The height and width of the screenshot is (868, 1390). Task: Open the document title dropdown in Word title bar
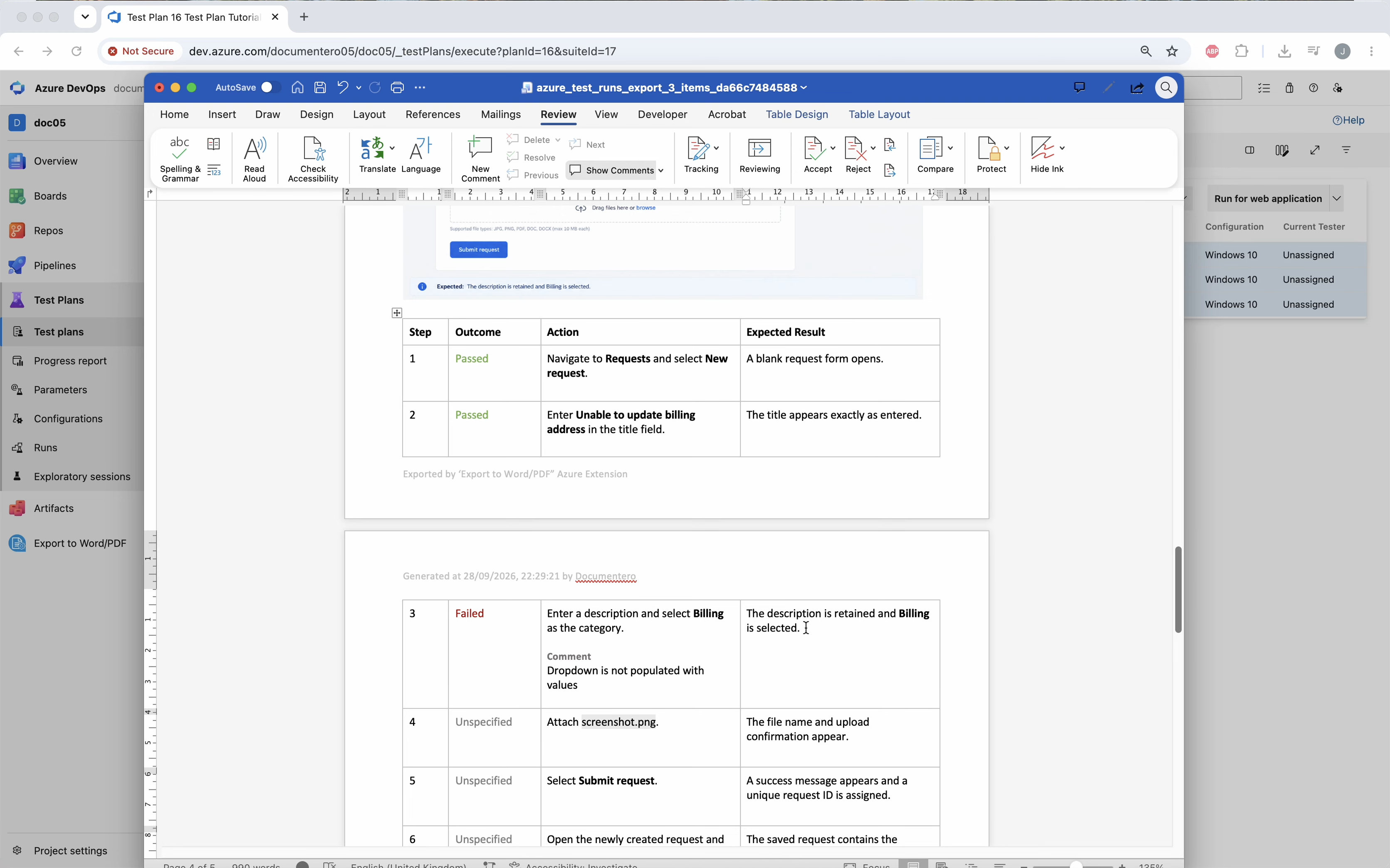804,88
